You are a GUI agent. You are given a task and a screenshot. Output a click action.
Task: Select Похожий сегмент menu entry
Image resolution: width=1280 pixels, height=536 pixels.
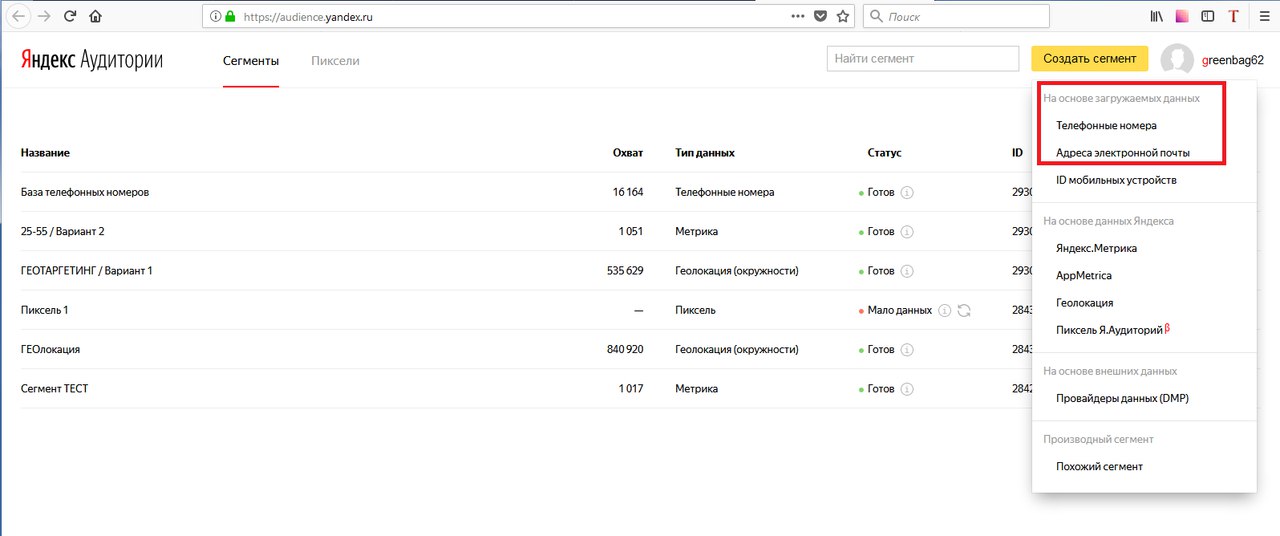click(x=1099, y=466)
